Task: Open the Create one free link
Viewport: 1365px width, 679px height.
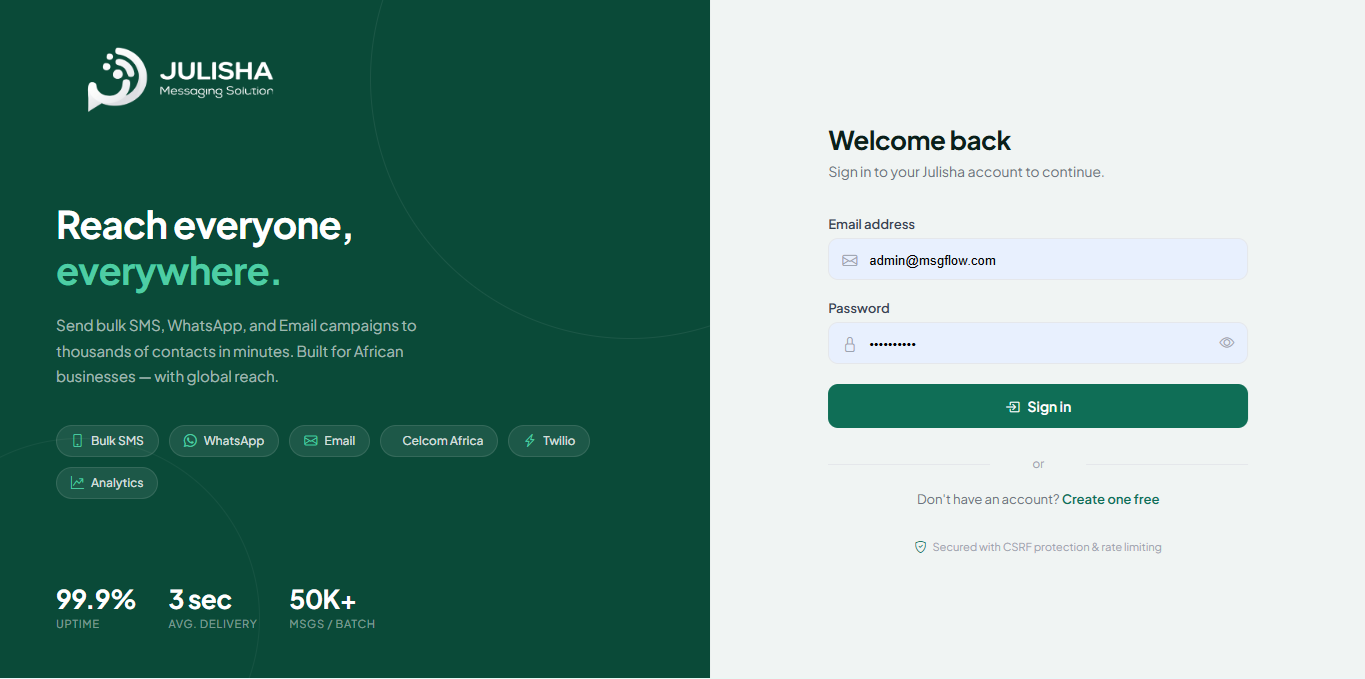Action: 1111,499
